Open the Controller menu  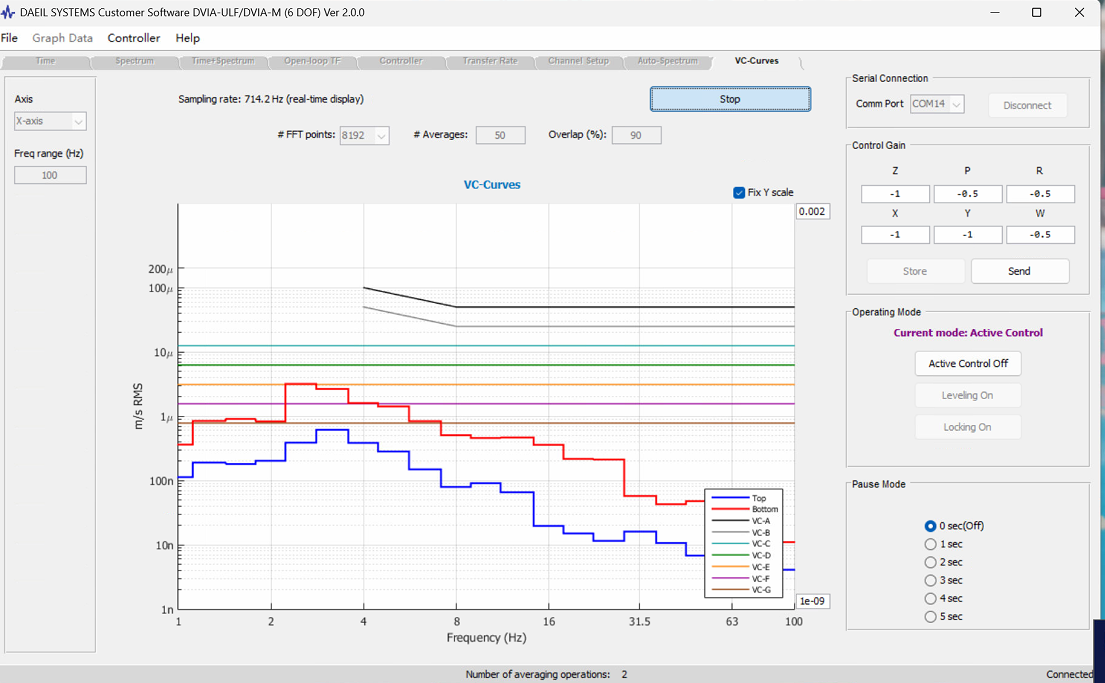(x=134, y=38)
